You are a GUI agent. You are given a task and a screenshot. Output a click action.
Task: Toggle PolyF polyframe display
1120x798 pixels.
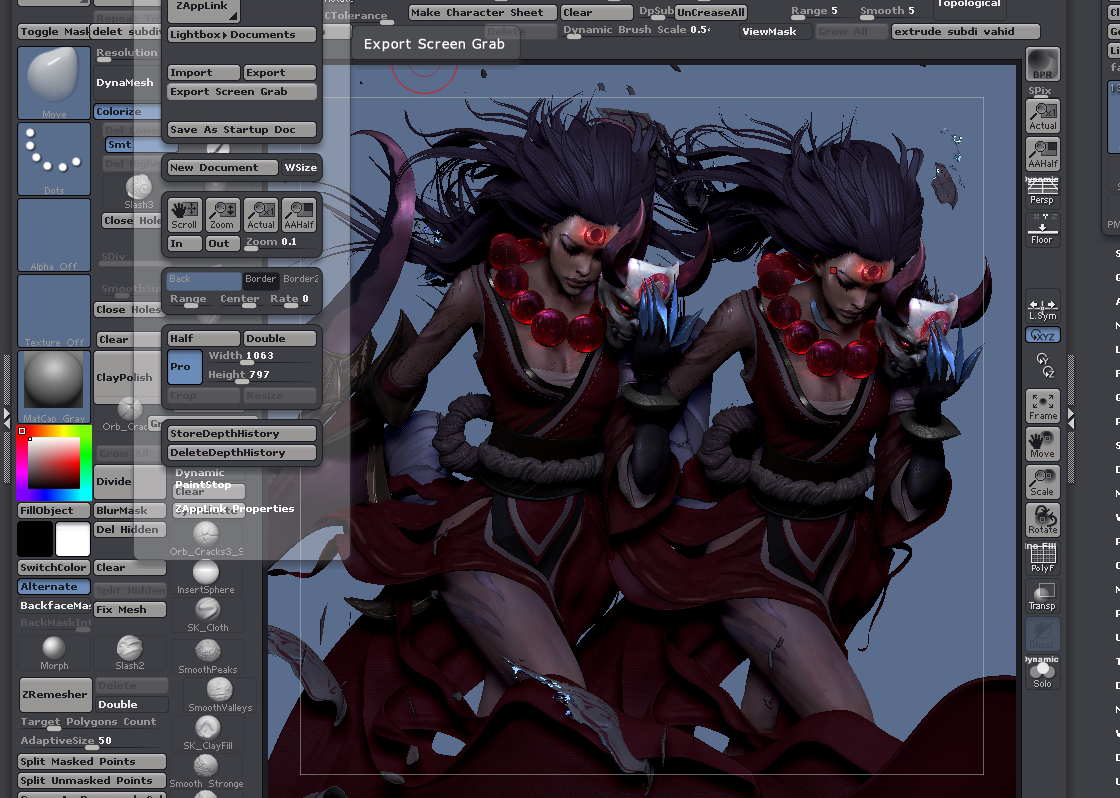pos(1042,557)
